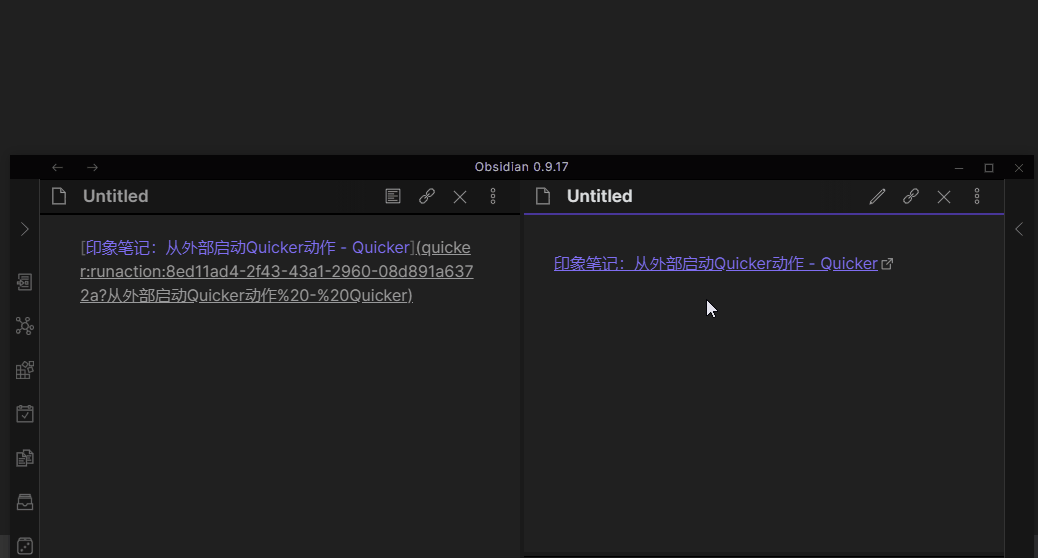Open a random note dice icon
This screenshot has height=558, width=1038.
(x=24, y=546)
